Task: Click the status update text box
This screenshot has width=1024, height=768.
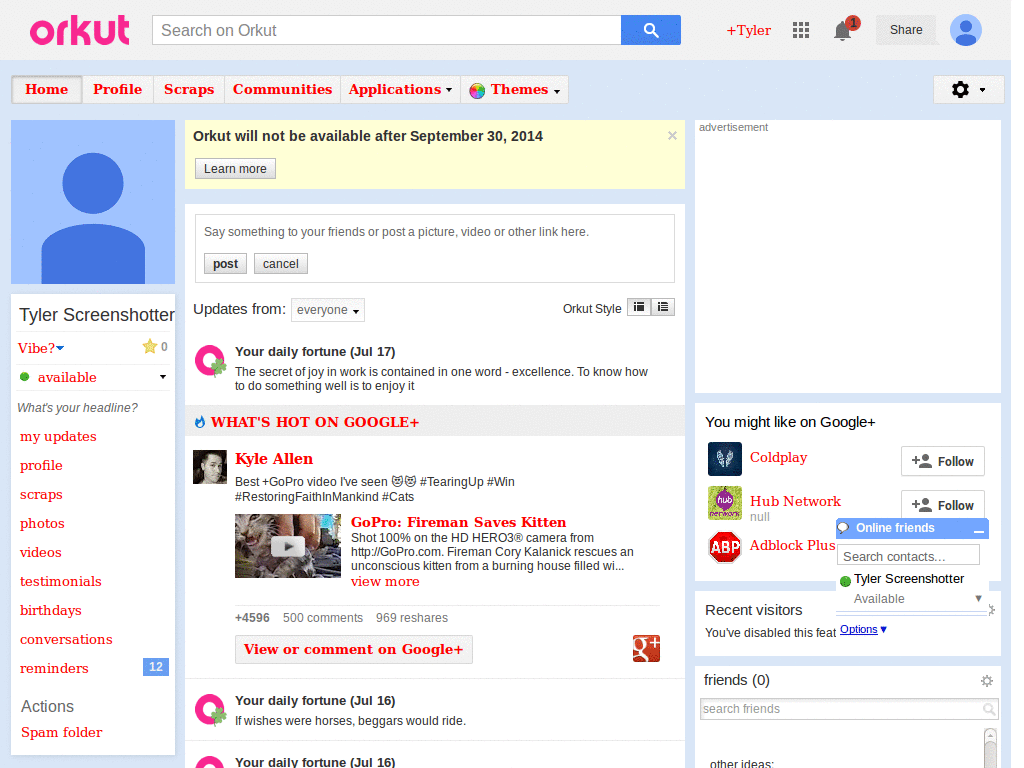Action: (434, 232)
